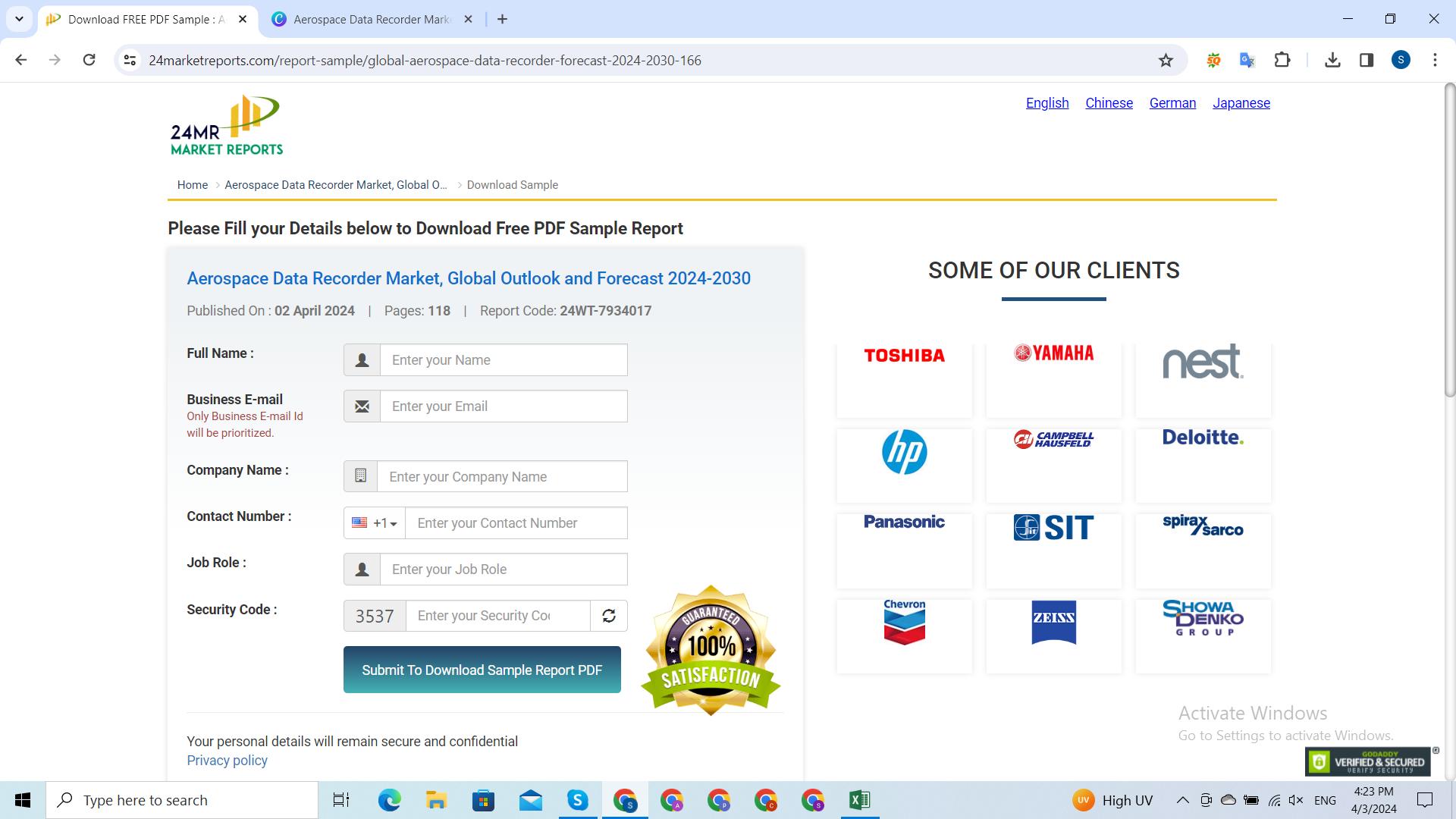Click the Google Translate extension icon

pyautogui.click(x=1247, y=60)
